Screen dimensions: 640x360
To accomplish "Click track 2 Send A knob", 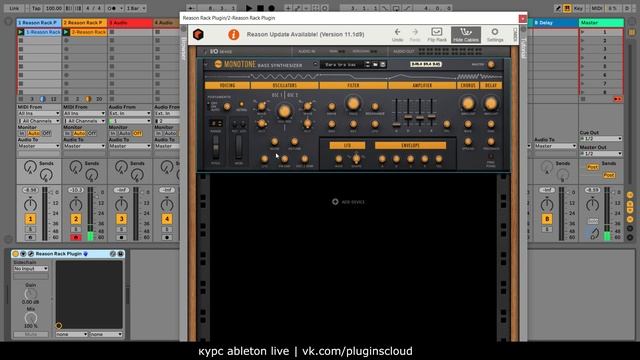I will point(76,167).
